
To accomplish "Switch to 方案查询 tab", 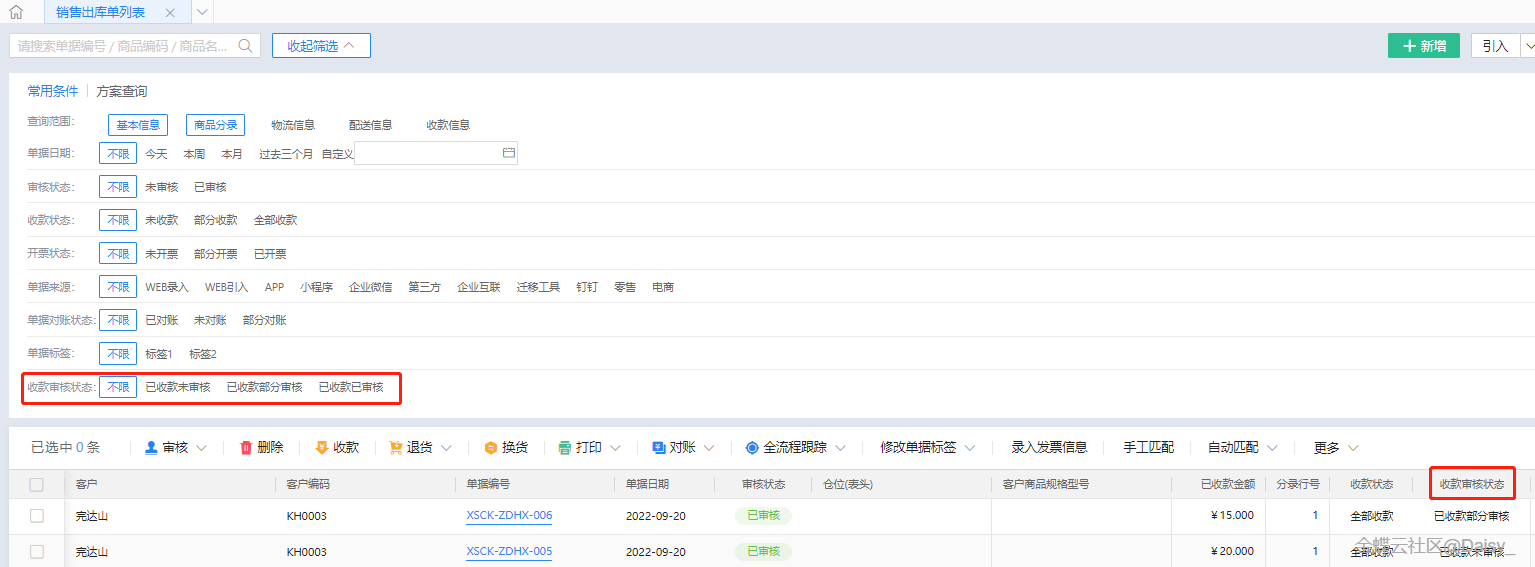I will 122,91.
